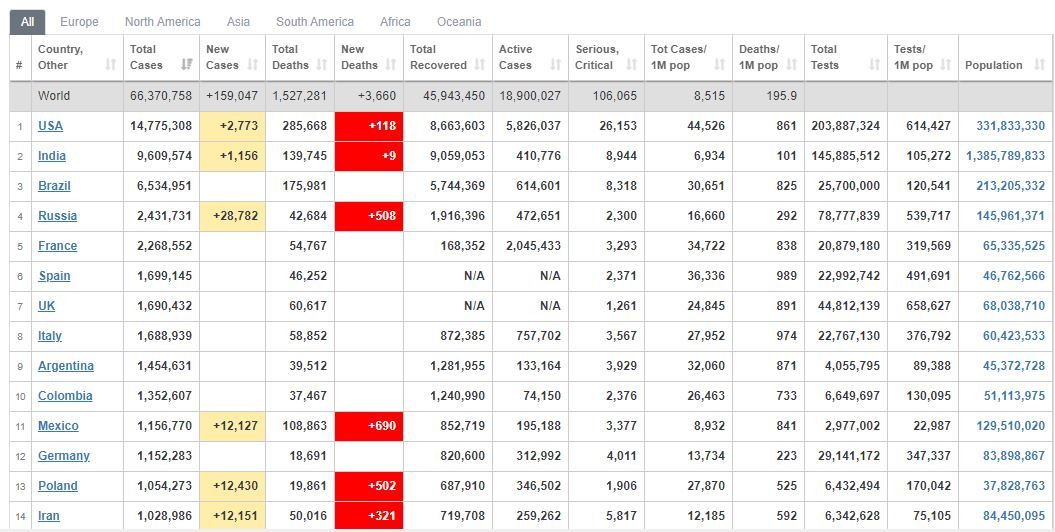Open the Oceania region tab
Image resolution: width=1055 pixels, height=532 pixels.
(x=459, y=22)
